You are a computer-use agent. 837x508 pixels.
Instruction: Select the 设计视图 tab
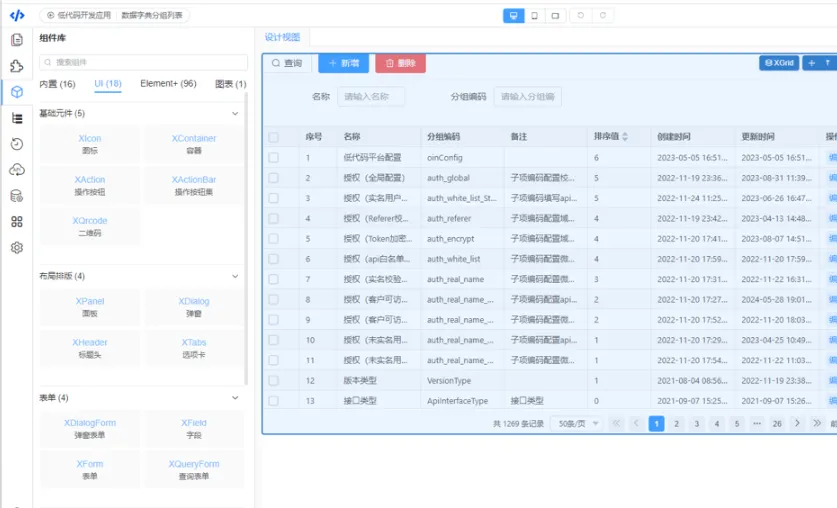pyautogui.click(x=282, y=37)
